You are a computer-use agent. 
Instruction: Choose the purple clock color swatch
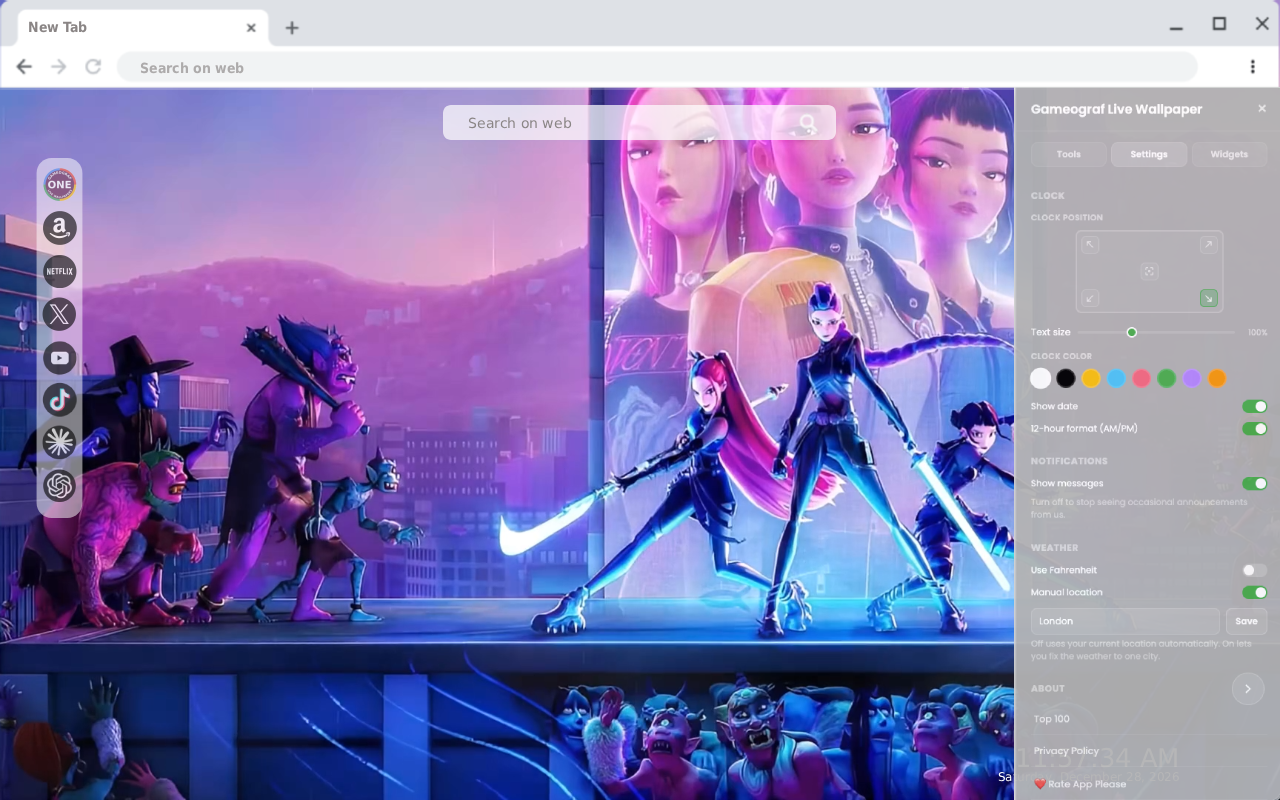click(x=1192, y=378)
